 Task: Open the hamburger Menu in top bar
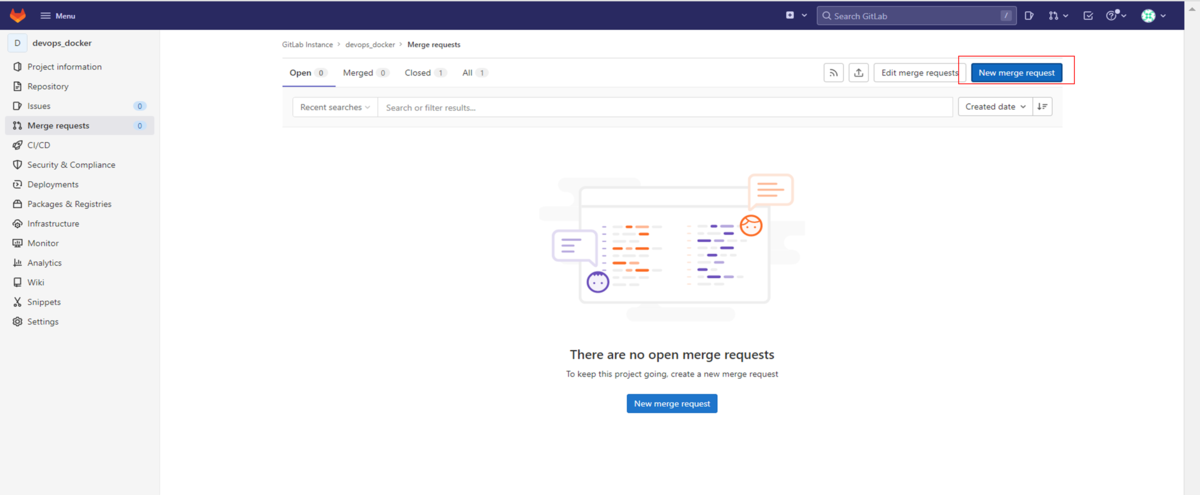point(57,16)
